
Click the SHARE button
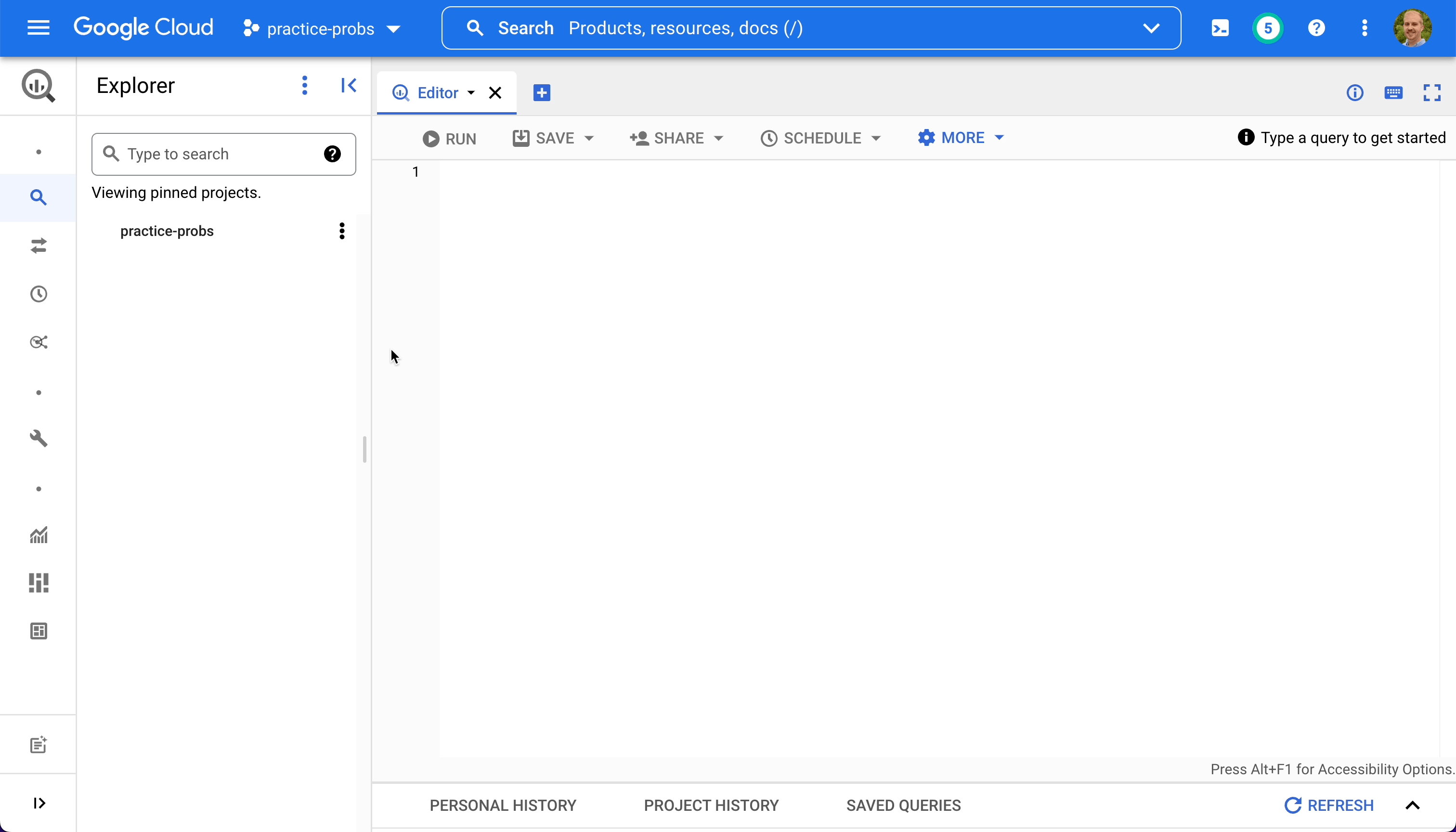[x=667, y=138]
